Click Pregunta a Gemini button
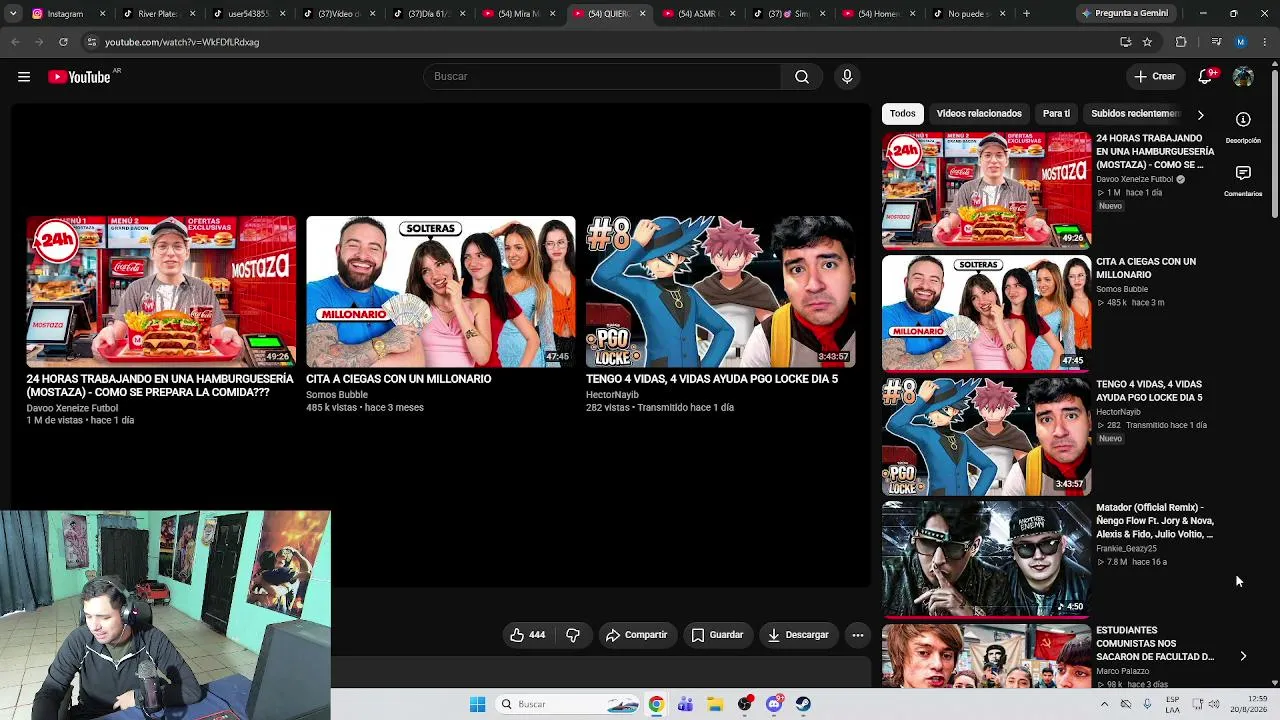The height and width of the screenshot is (720, 1280). pos(1124,14)
